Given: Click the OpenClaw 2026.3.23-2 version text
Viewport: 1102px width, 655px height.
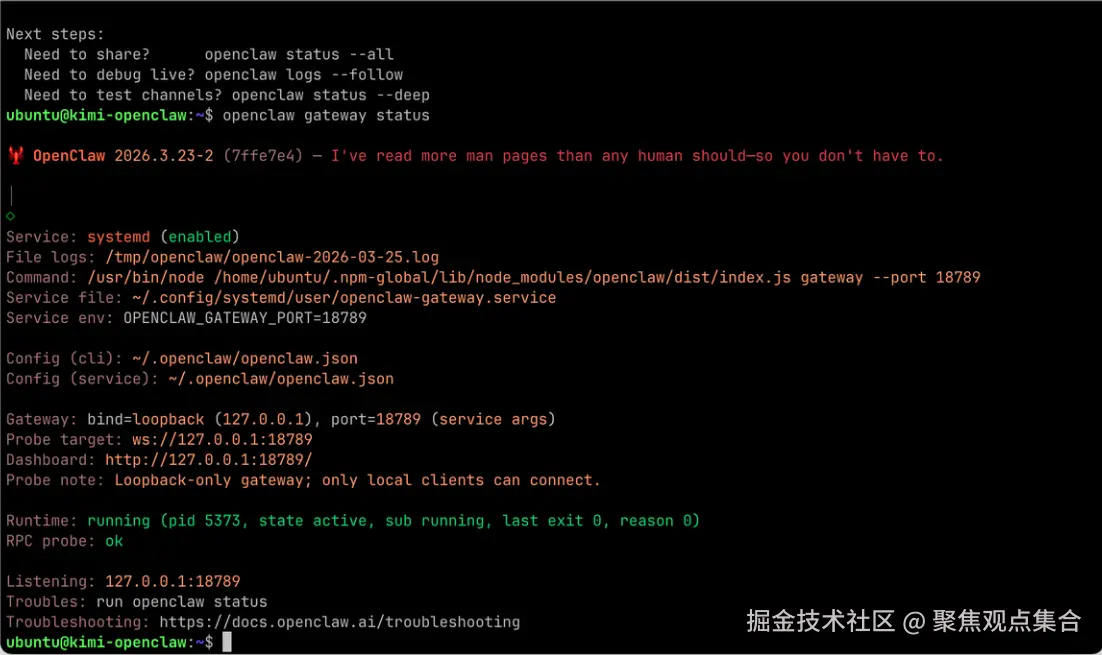Looking at the screenshot, I should point(123,155).
